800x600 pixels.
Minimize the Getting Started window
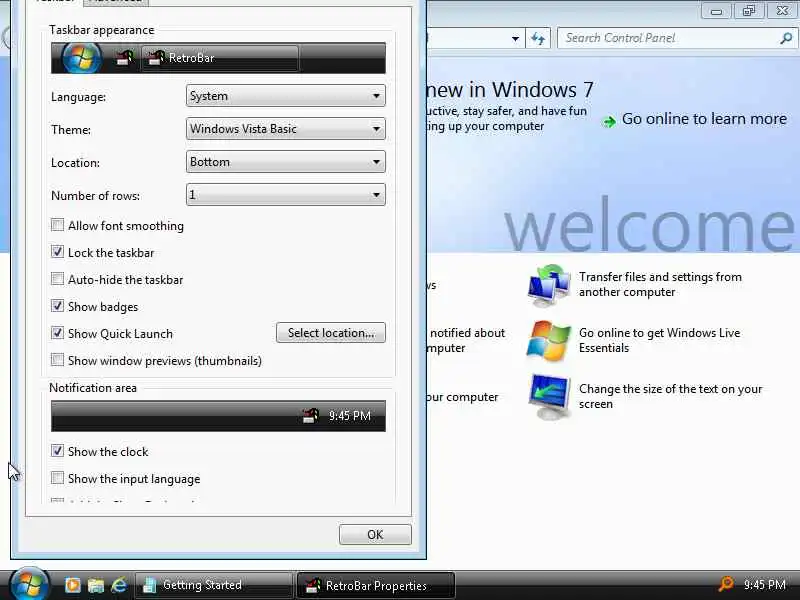click(717, 10)
